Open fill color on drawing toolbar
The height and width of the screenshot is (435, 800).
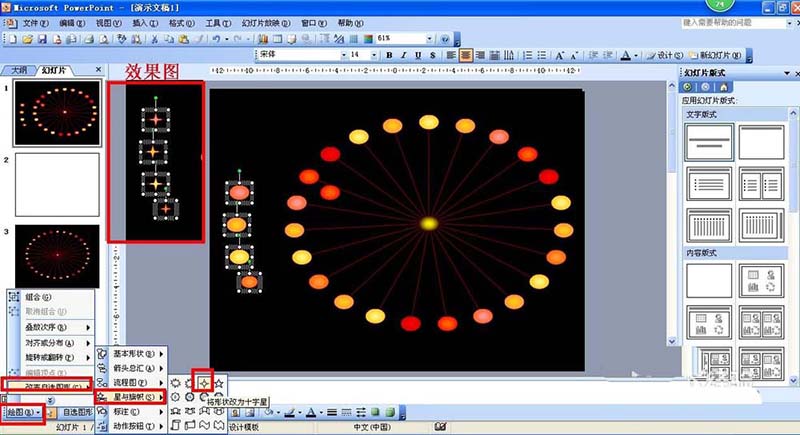270,412
